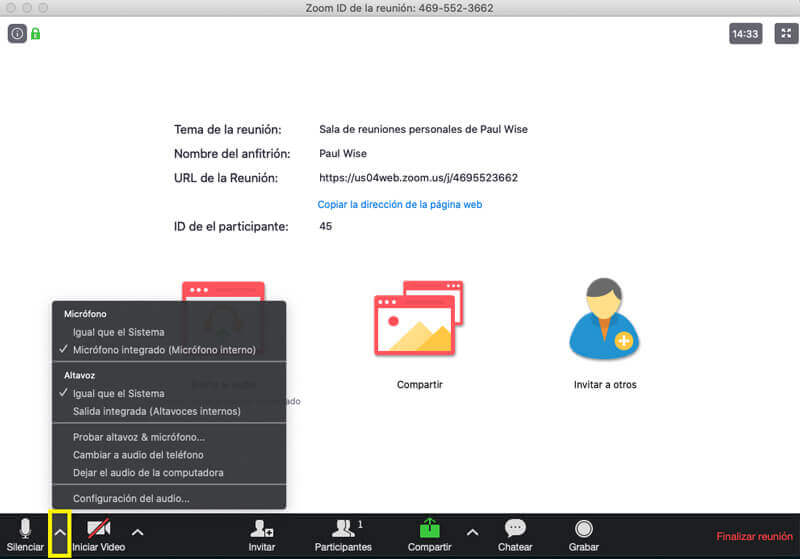The height and width of the screenshot is (559, 800).
Task: Start camera with Iniciar Video icon
Action: [x=98, y=529]
